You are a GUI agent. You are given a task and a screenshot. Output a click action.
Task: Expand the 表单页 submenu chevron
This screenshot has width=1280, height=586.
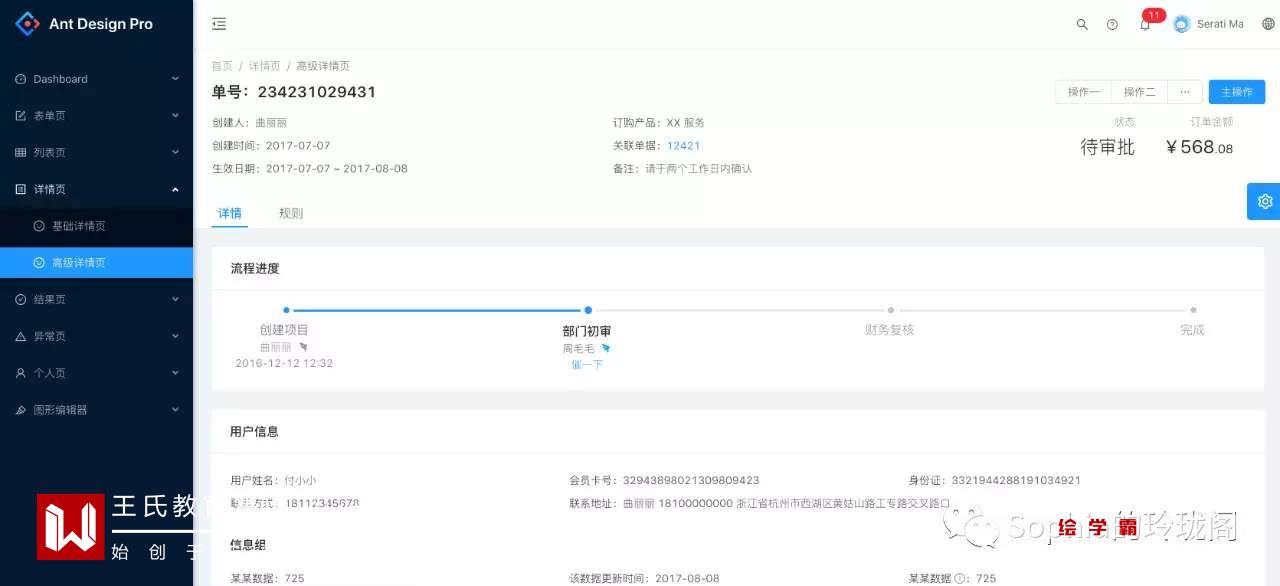(175, 116)
